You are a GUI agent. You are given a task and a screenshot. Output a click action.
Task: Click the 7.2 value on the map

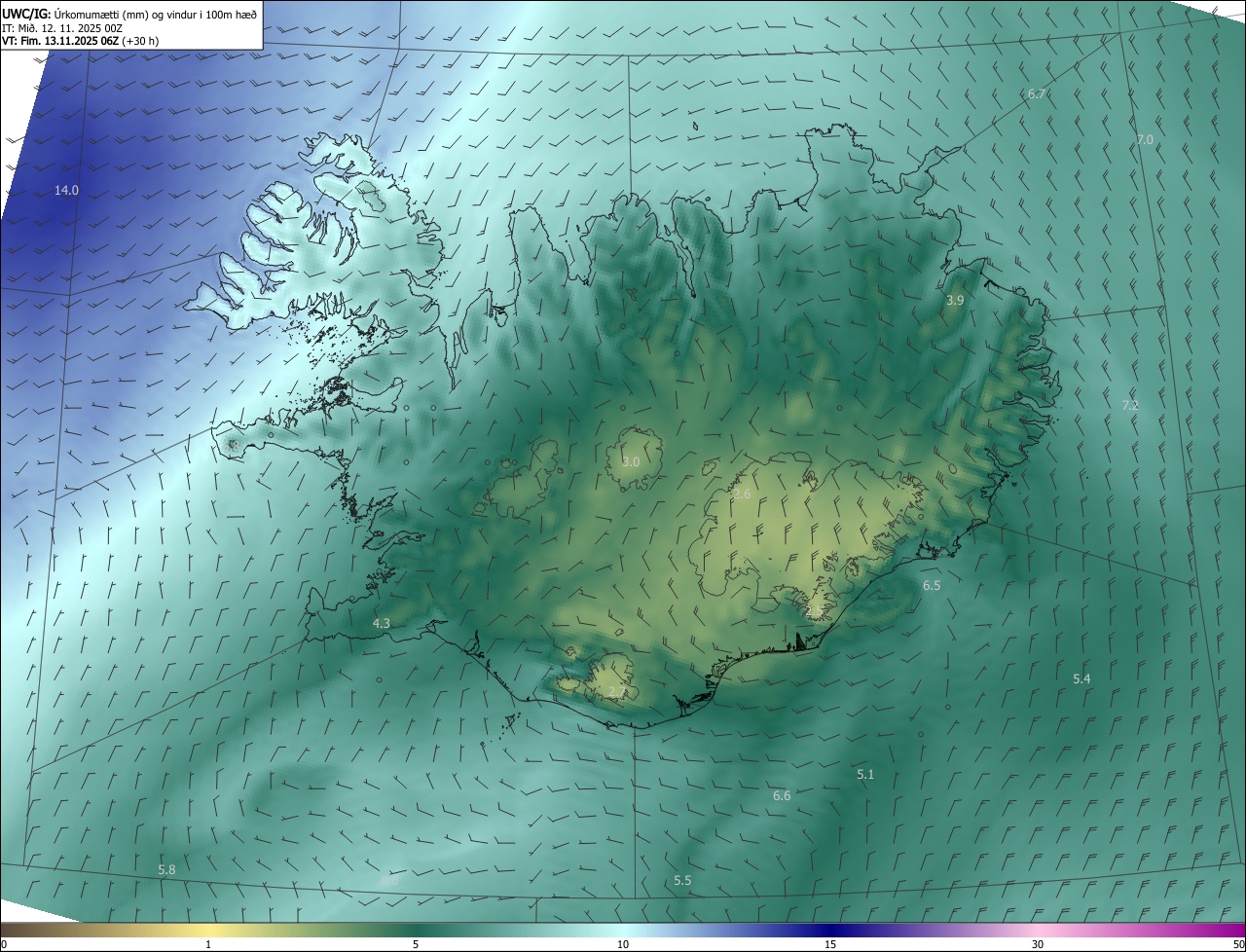[x=1130, y=405]
